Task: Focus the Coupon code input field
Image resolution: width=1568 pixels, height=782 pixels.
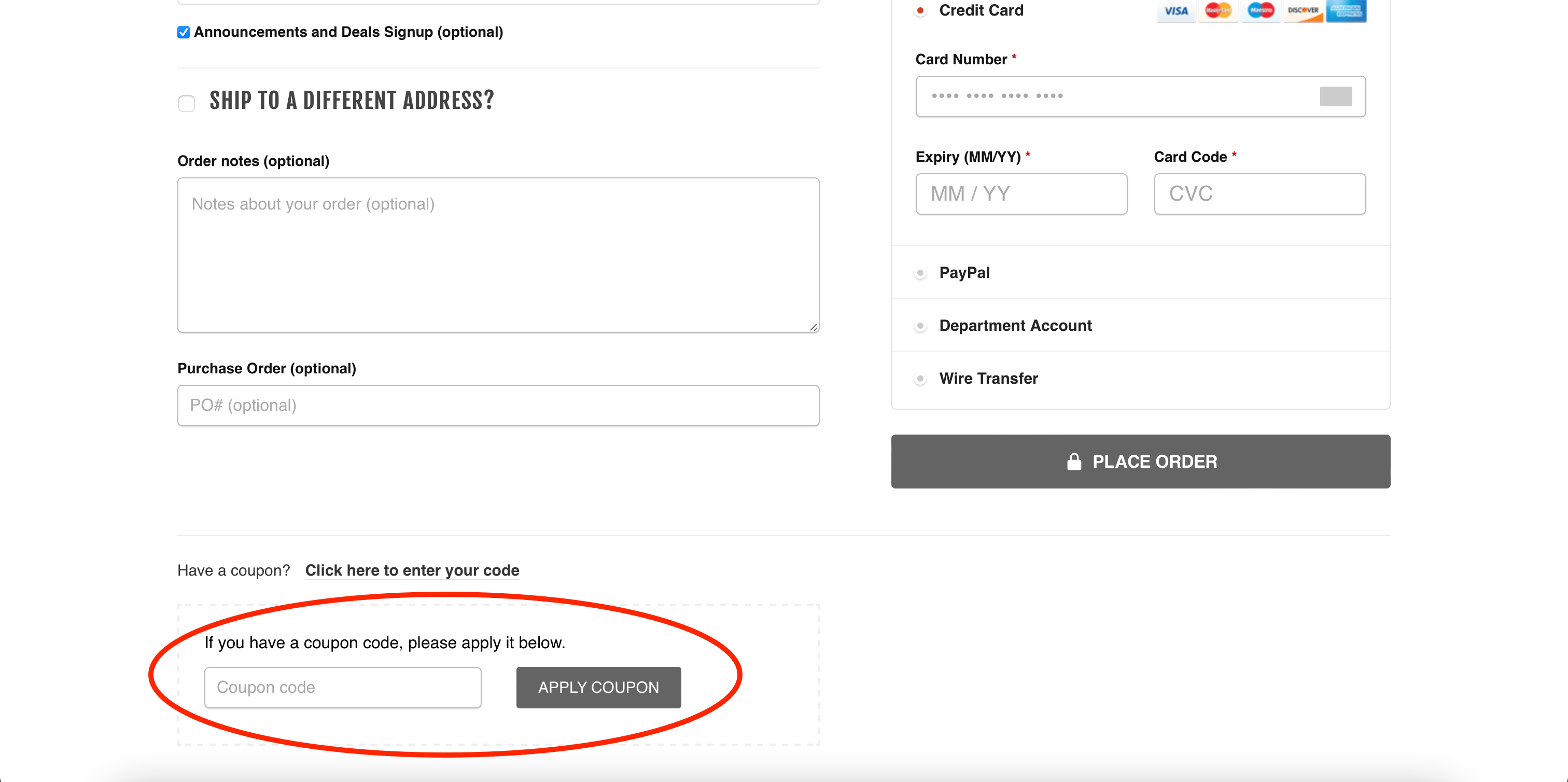Action: click(343, 687)
